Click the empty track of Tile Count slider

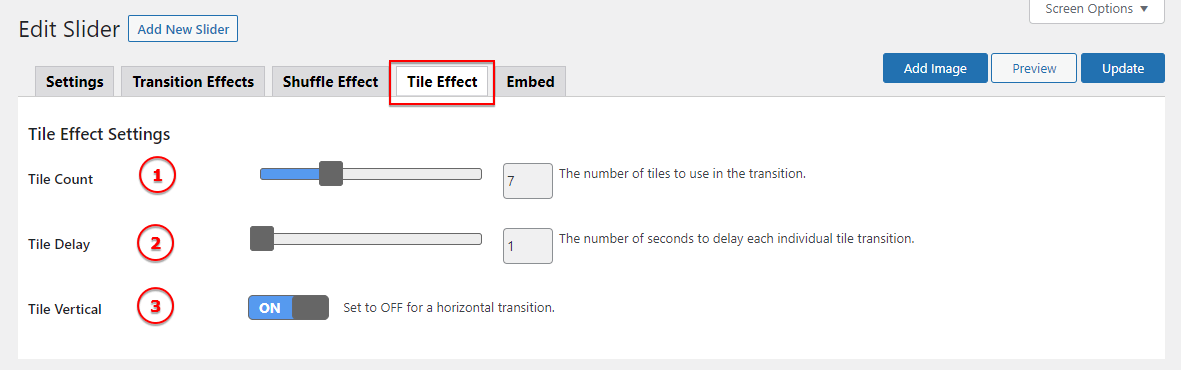click(411, 174)
